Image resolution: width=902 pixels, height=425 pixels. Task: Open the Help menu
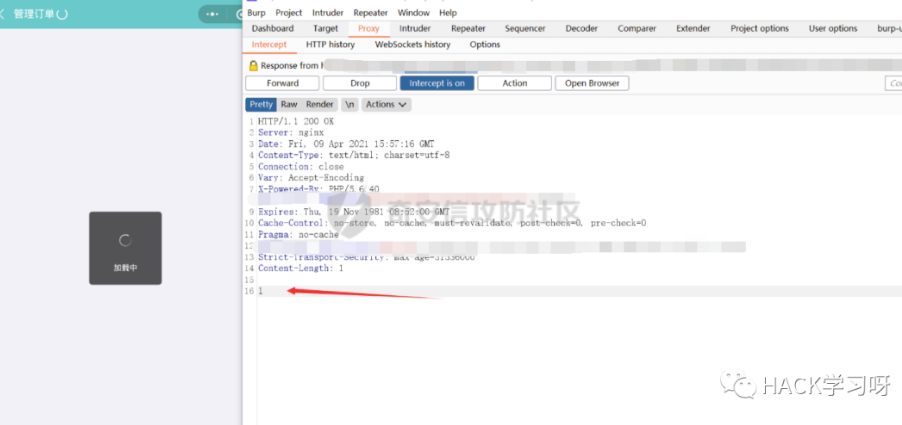tap(448, 13)
